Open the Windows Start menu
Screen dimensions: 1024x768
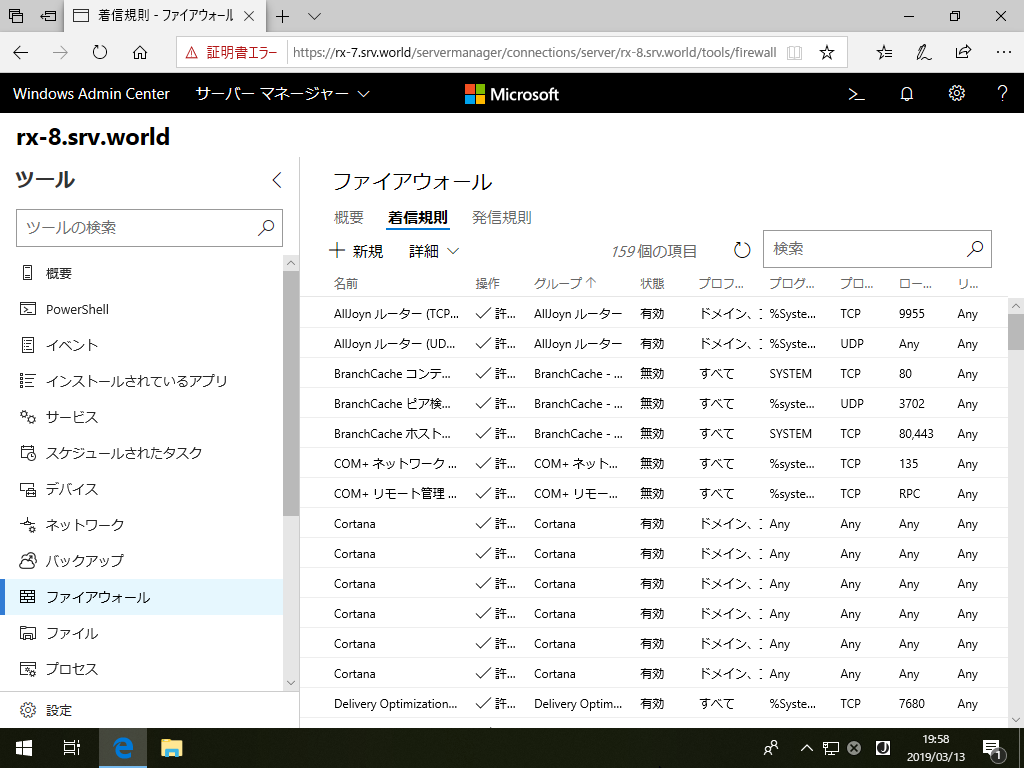tap(24, 748)
